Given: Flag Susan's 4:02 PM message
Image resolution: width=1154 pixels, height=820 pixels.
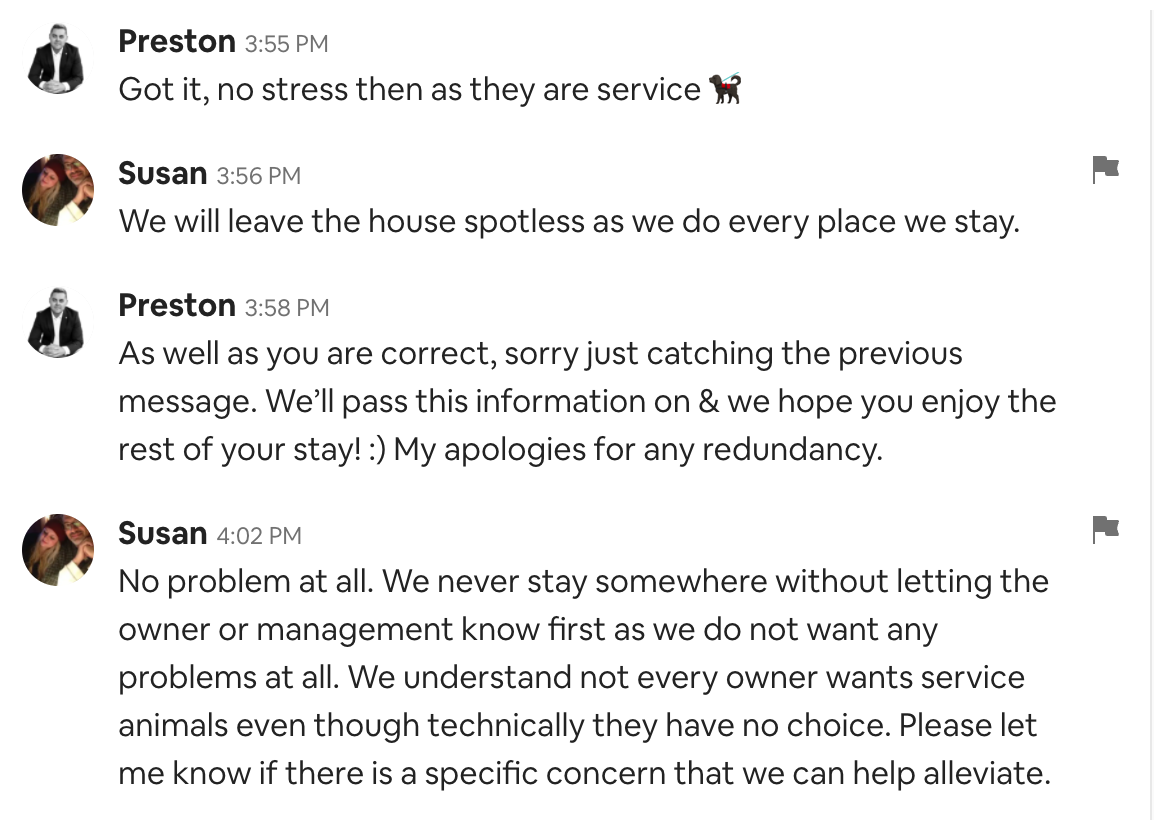Looking at the screenshot, I should tap(1105, 529).
